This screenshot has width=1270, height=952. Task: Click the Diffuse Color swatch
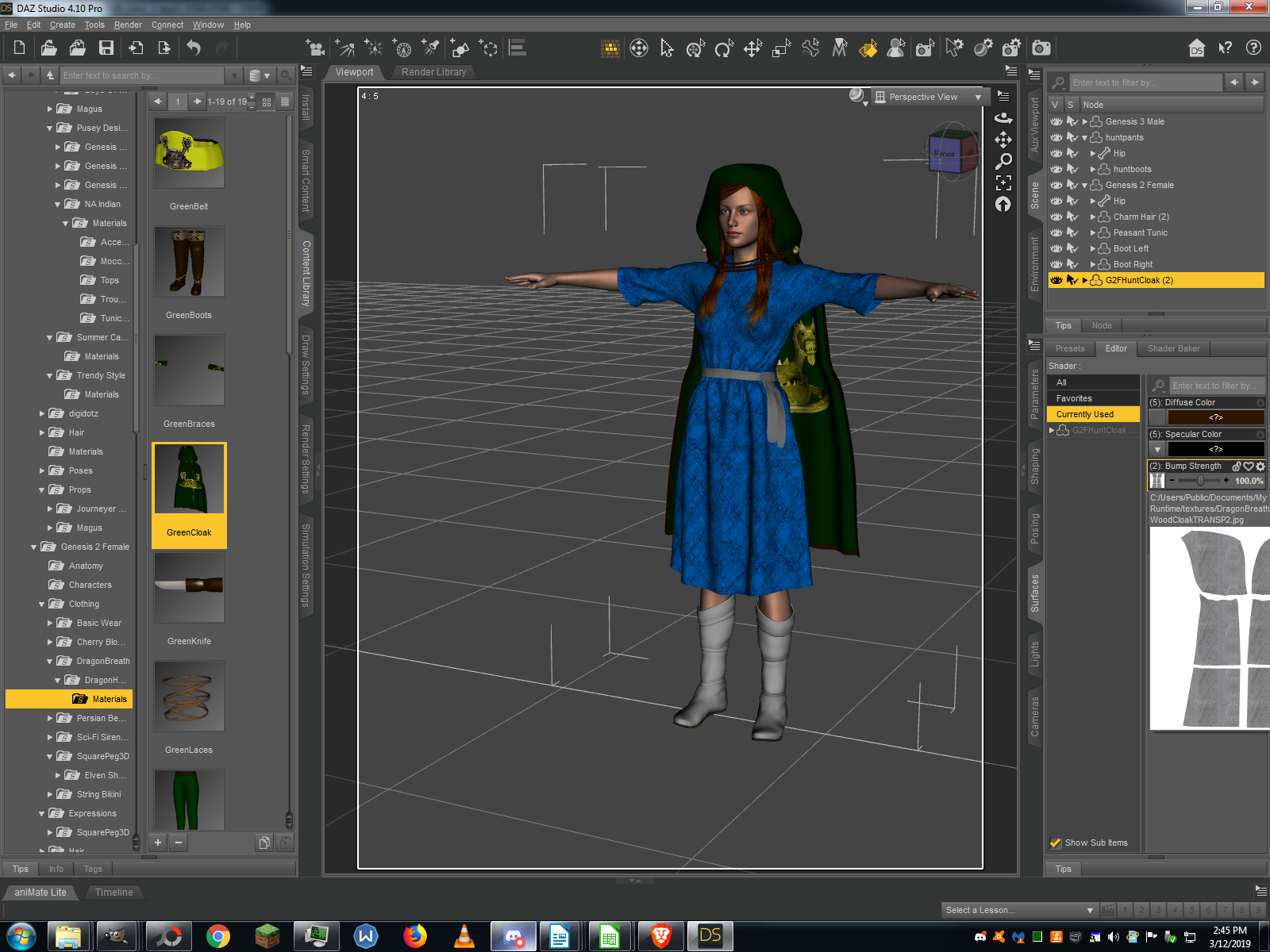(x=1215, y=417)
